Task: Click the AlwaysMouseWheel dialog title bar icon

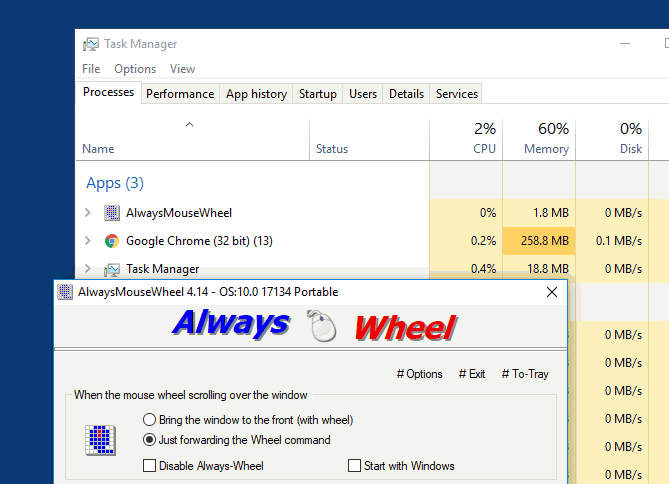Action: coord(65,292)
